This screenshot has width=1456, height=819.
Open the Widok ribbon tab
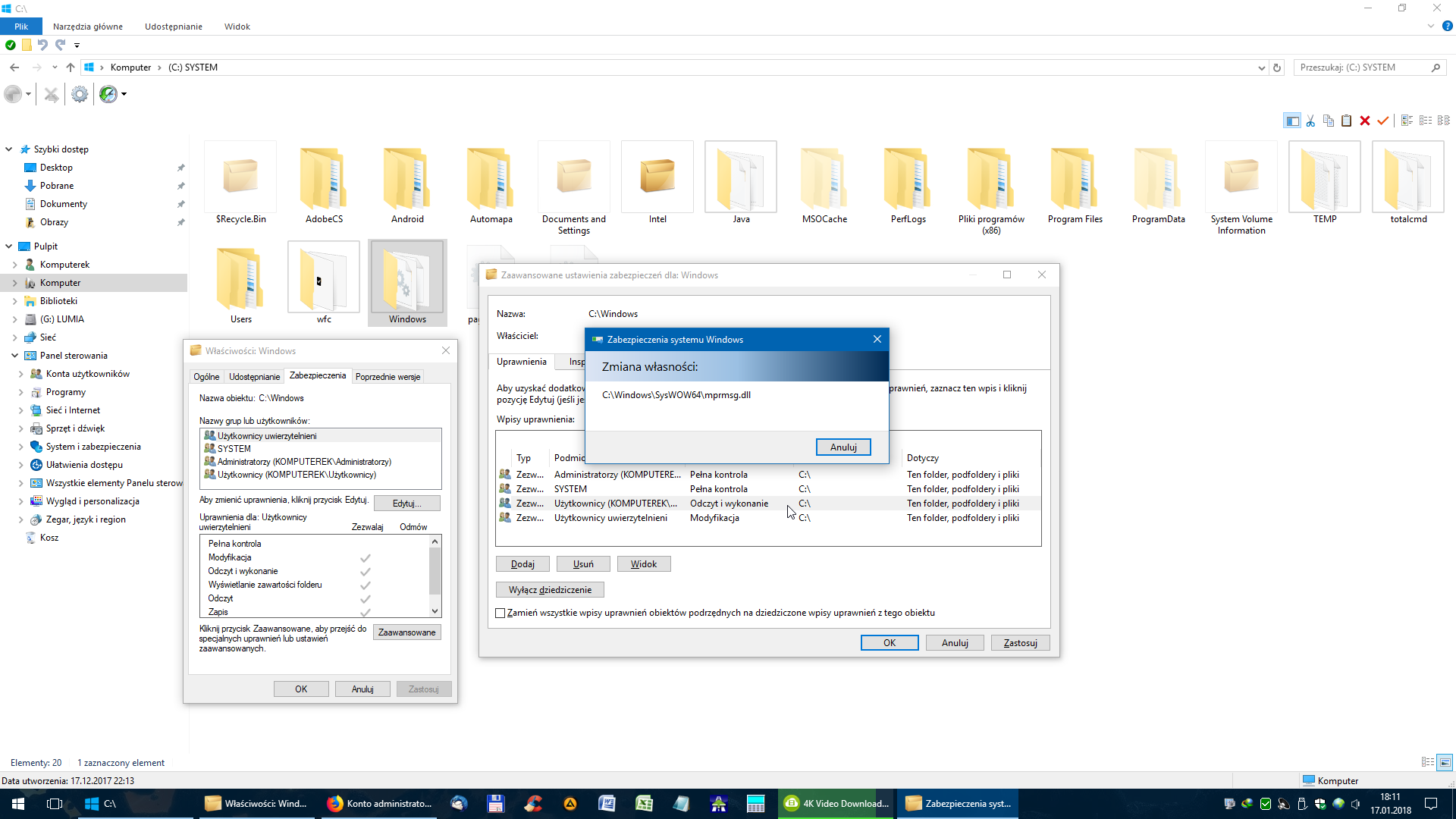(237, 27)
